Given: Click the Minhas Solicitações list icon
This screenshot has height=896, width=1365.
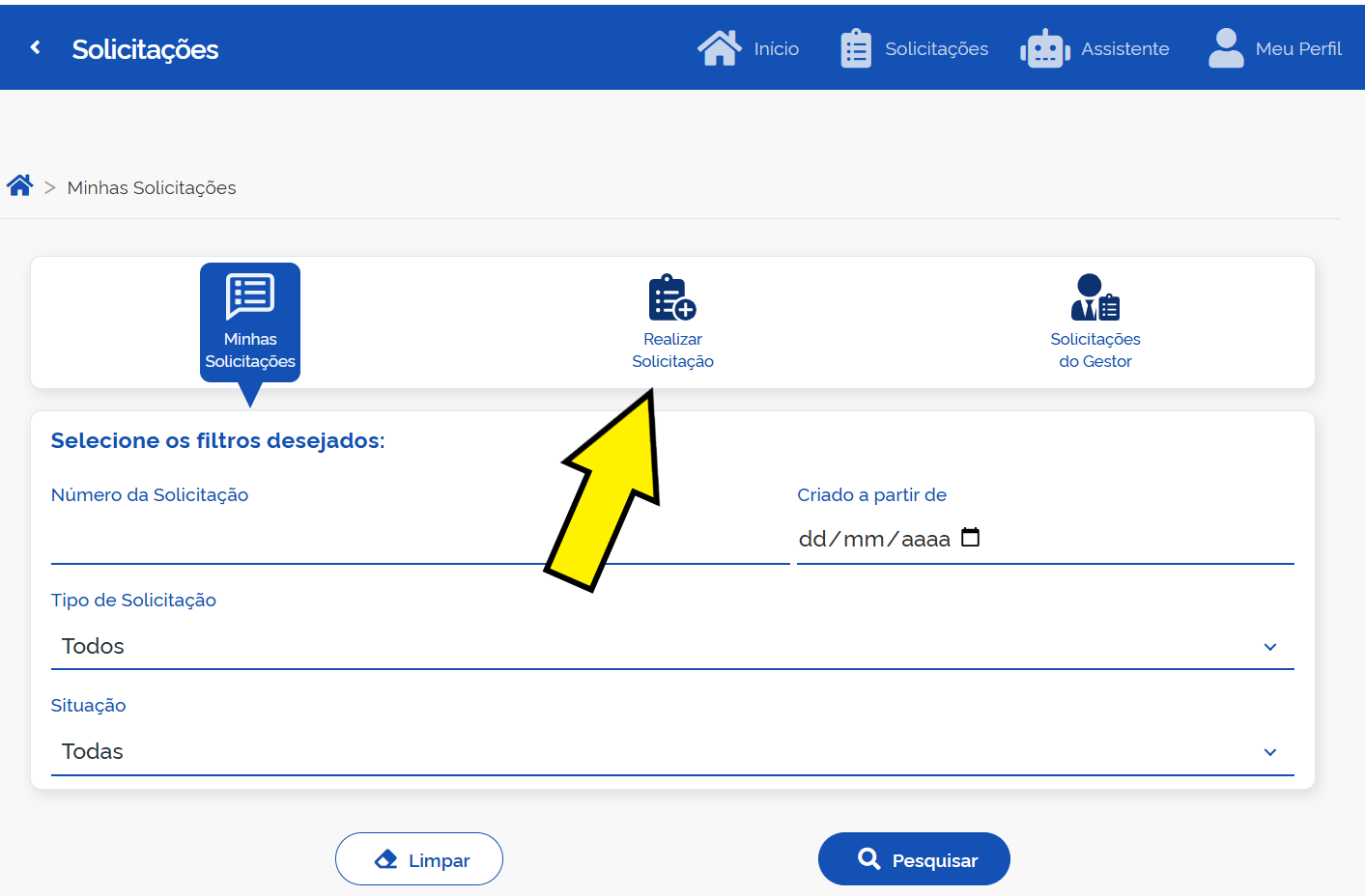Looking at the screenshot, I should pos(250,296).
